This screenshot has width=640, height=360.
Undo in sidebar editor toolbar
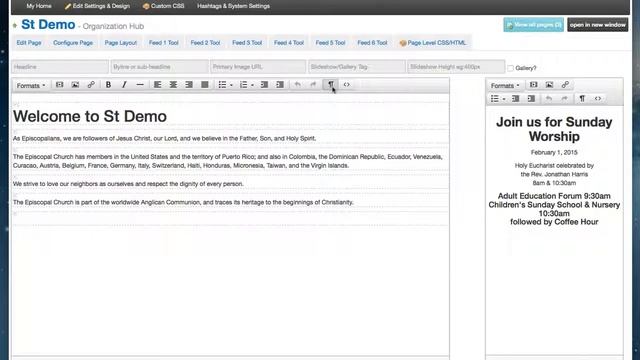point(549,99)
